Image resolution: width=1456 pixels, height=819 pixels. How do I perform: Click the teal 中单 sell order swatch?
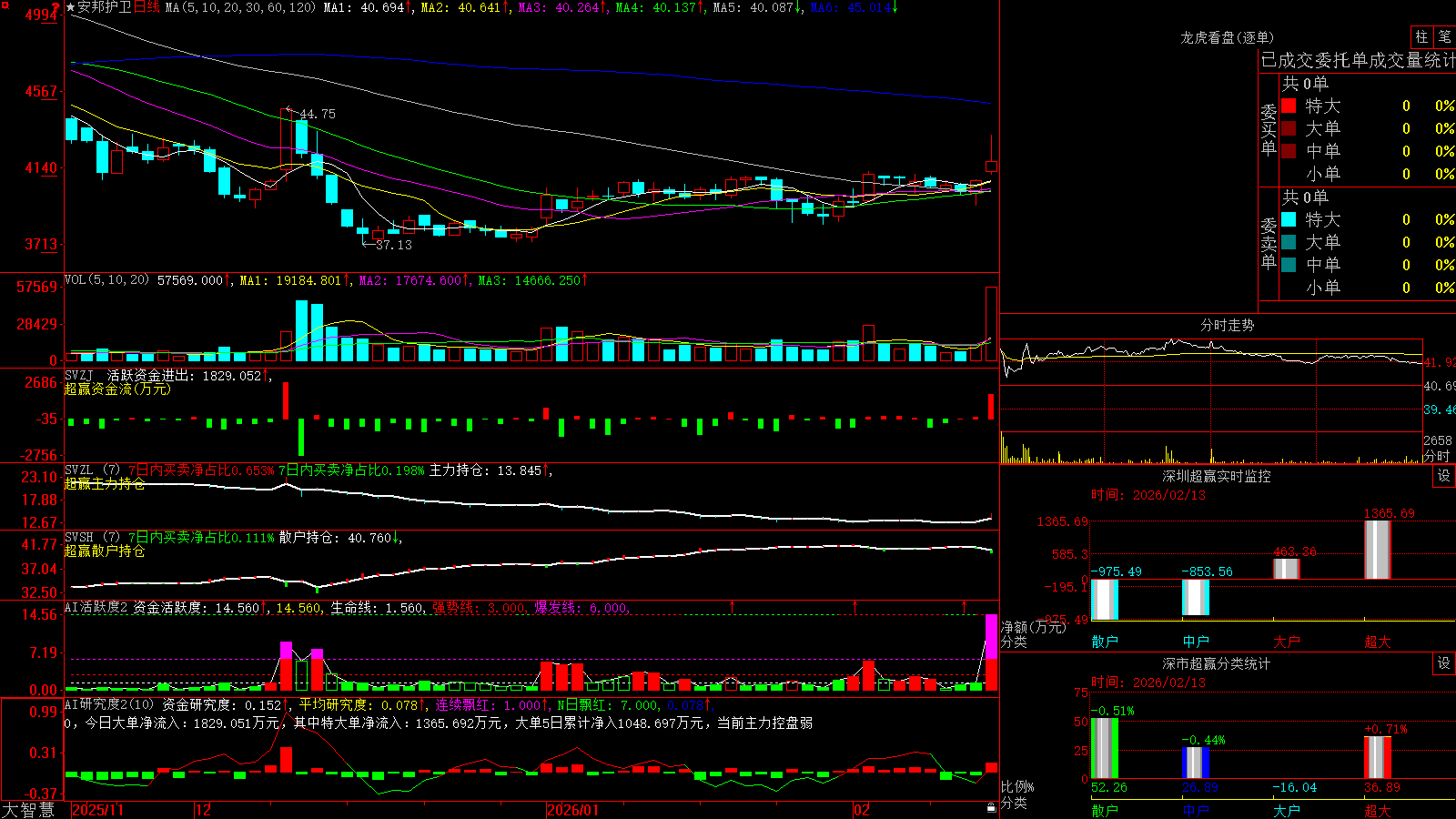point(1289,265)
